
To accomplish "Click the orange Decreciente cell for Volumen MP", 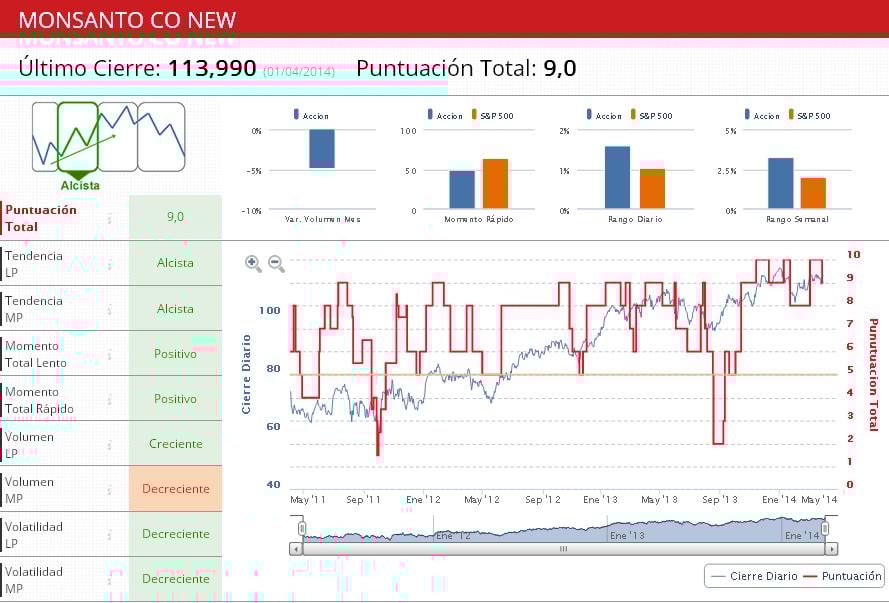I will pos(175,489).
